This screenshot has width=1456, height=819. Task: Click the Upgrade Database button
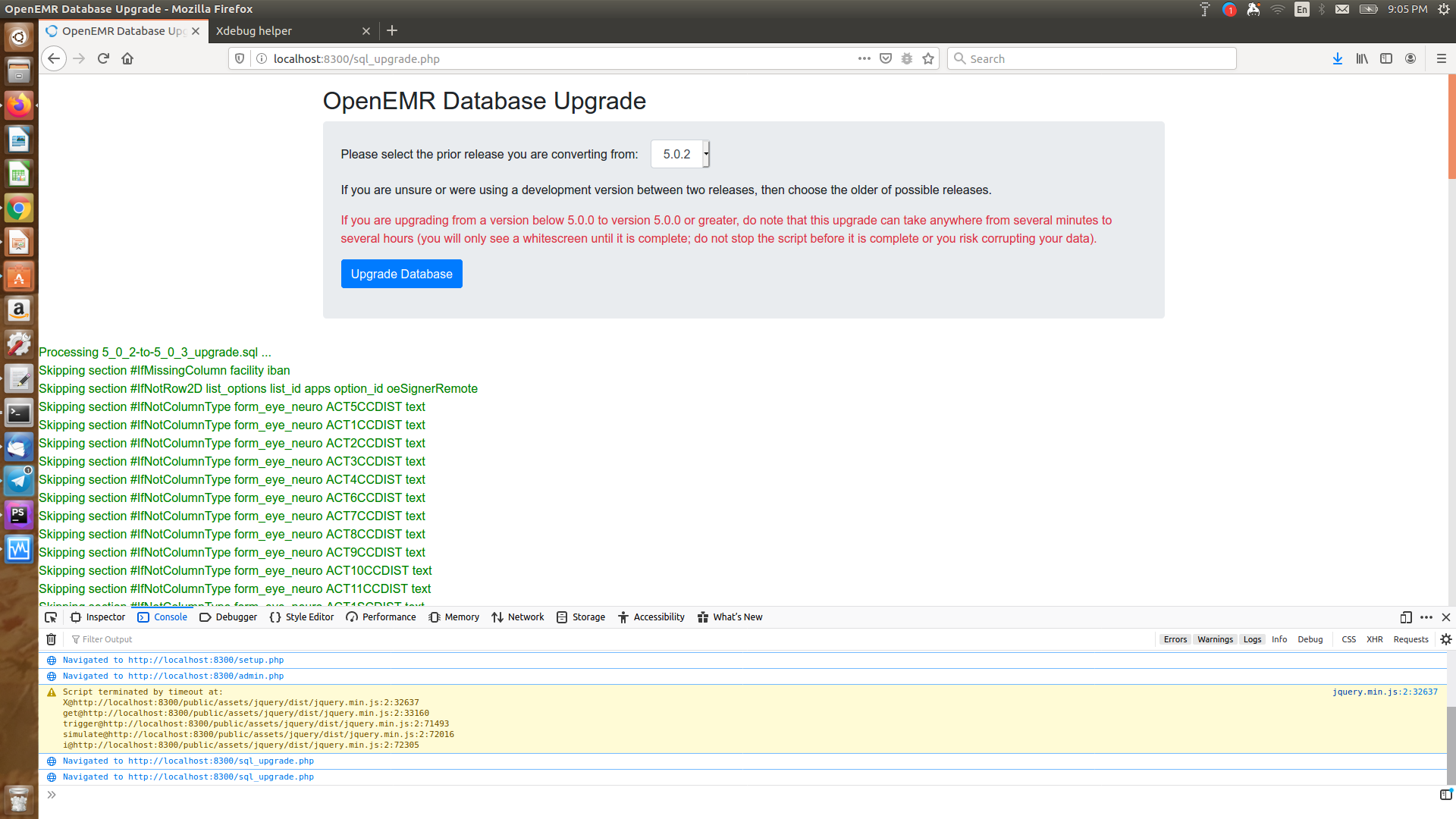[x=401, y=274]
